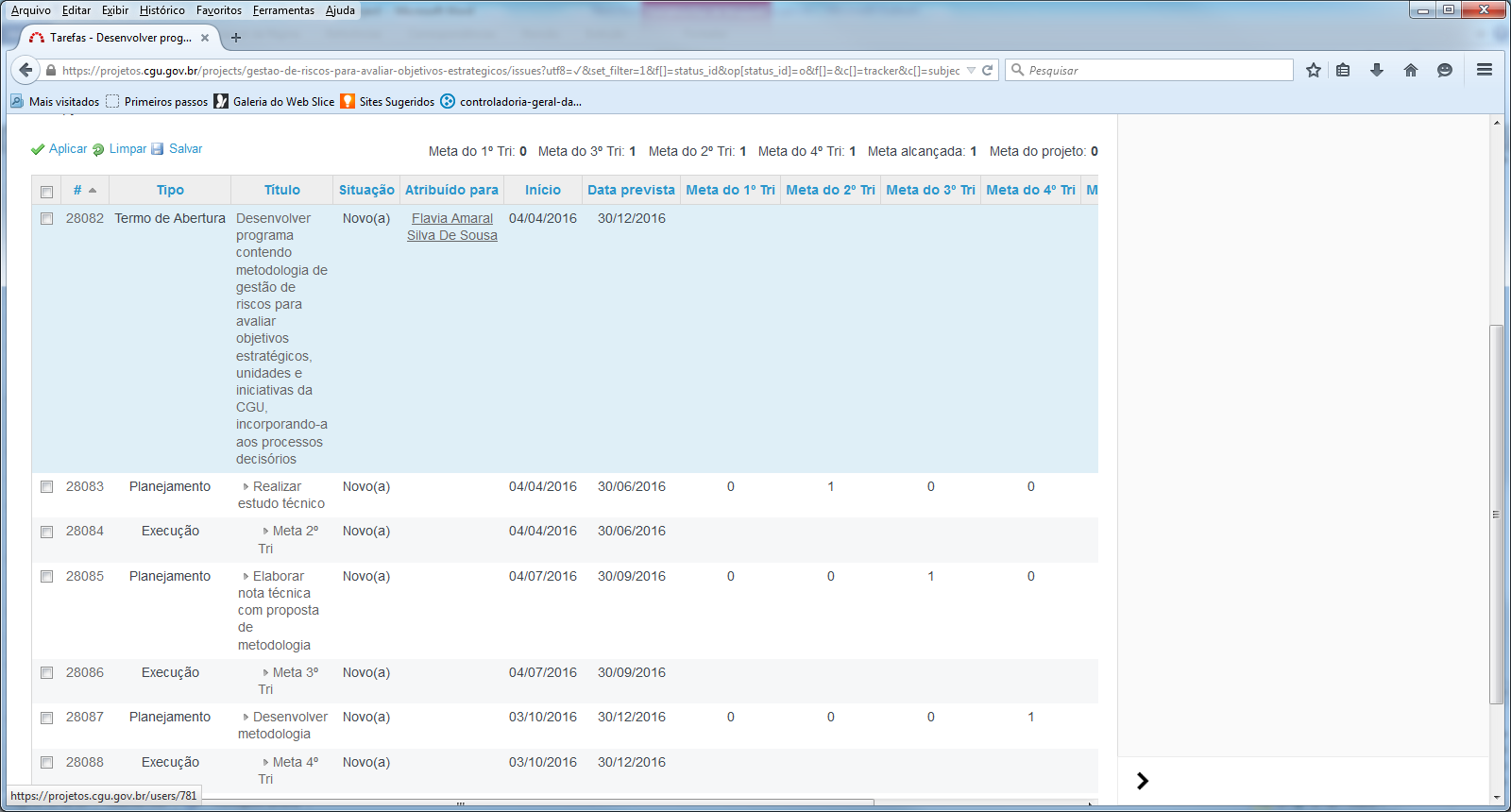Go to the browser home page icon

[1411, 70]
